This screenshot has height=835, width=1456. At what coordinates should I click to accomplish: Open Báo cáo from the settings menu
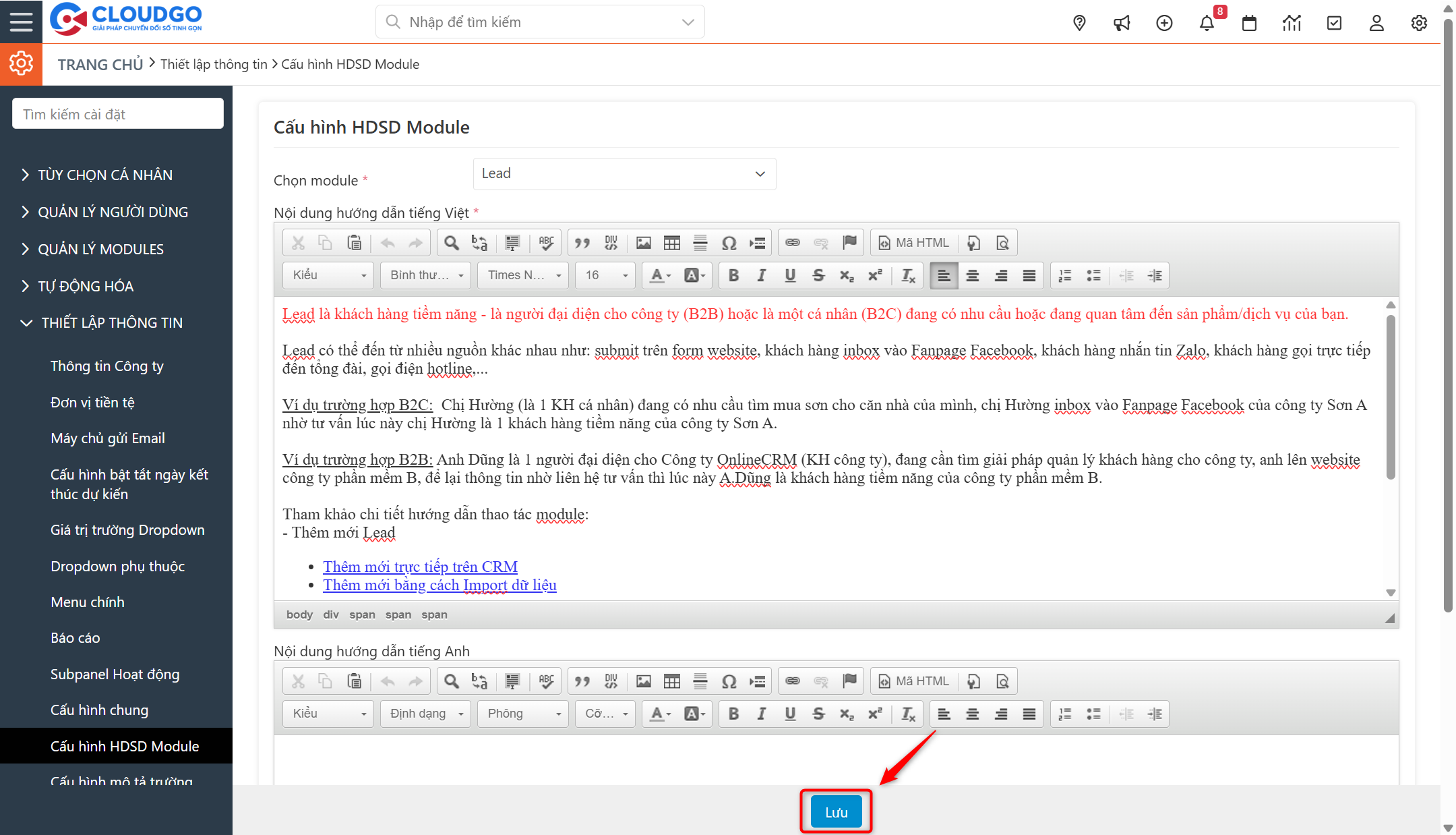(x=75, y=637)
